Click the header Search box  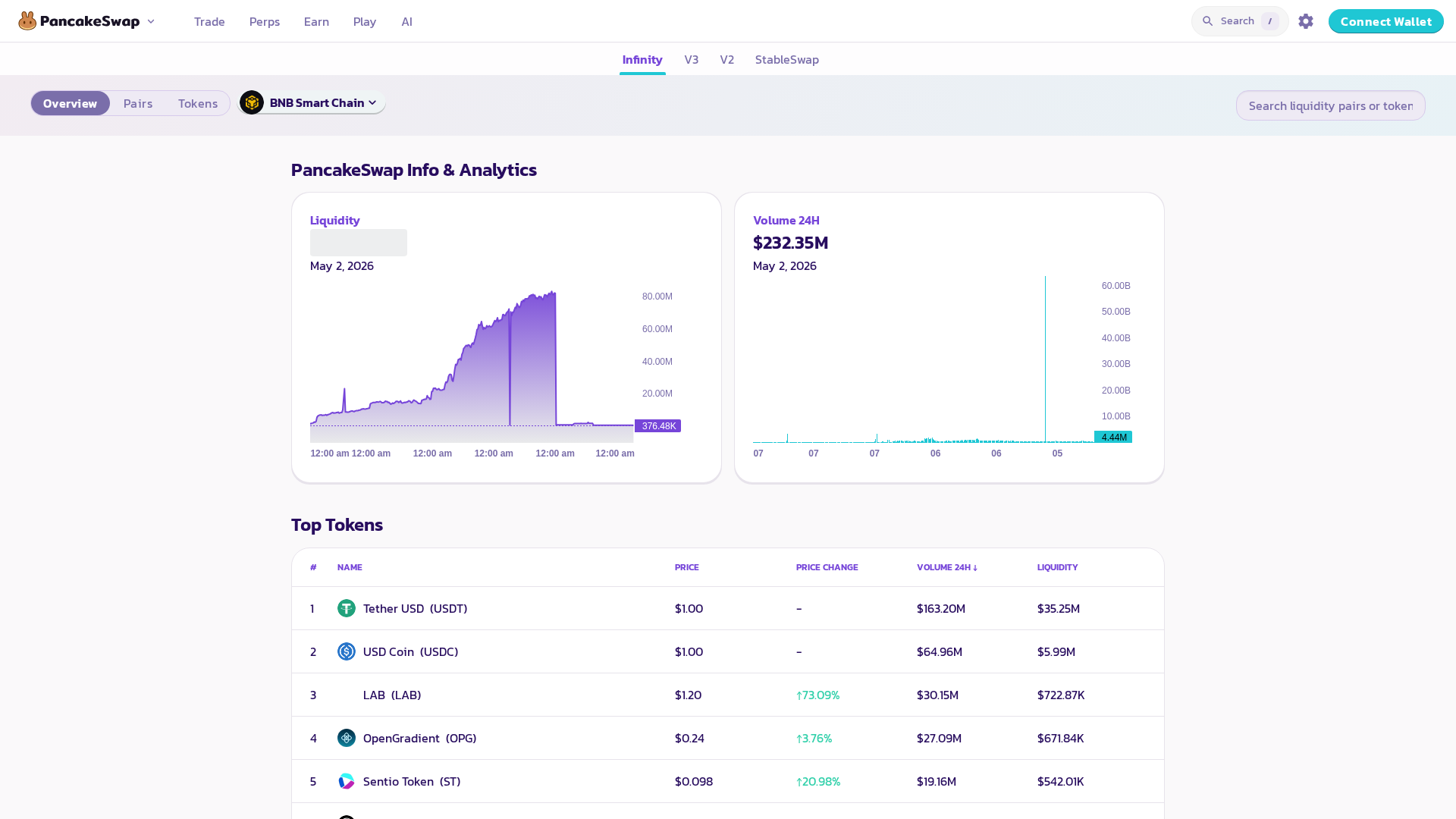pyautogui.click(x=1240, y=21)
